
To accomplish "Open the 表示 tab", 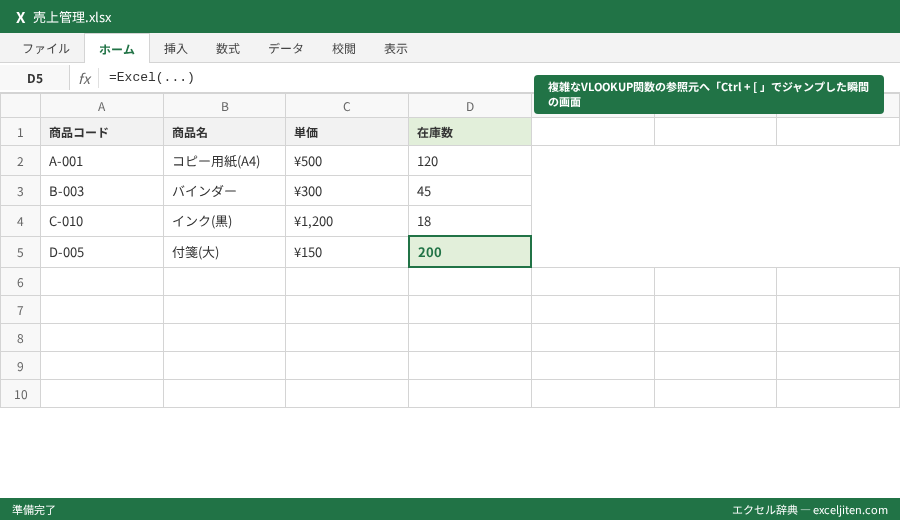I will point(396,49).
